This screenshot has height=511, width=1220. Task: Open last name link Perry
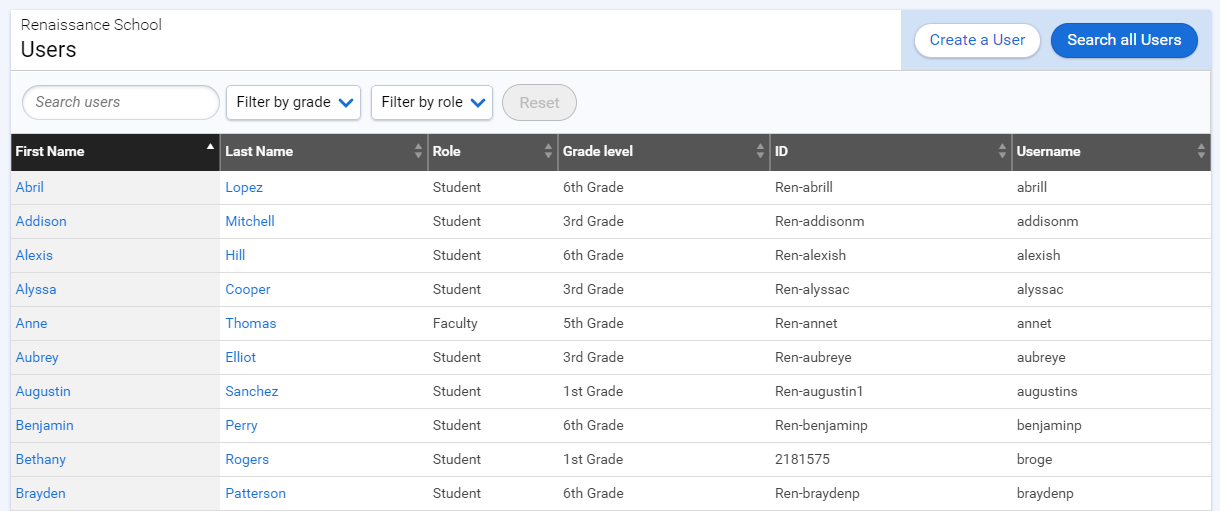click(x=241, y=425)
